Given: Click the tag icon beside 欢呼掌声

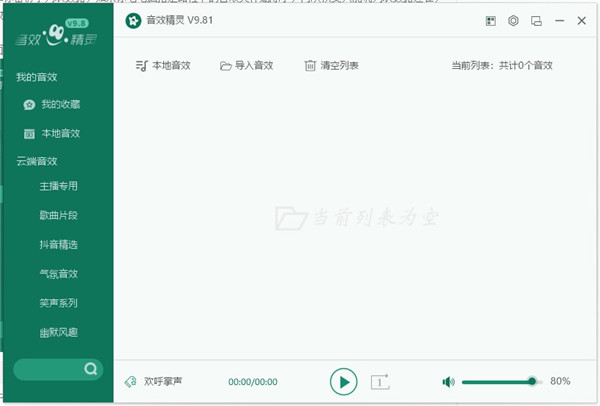Looking at the screenshot, I should click(130, 381).
